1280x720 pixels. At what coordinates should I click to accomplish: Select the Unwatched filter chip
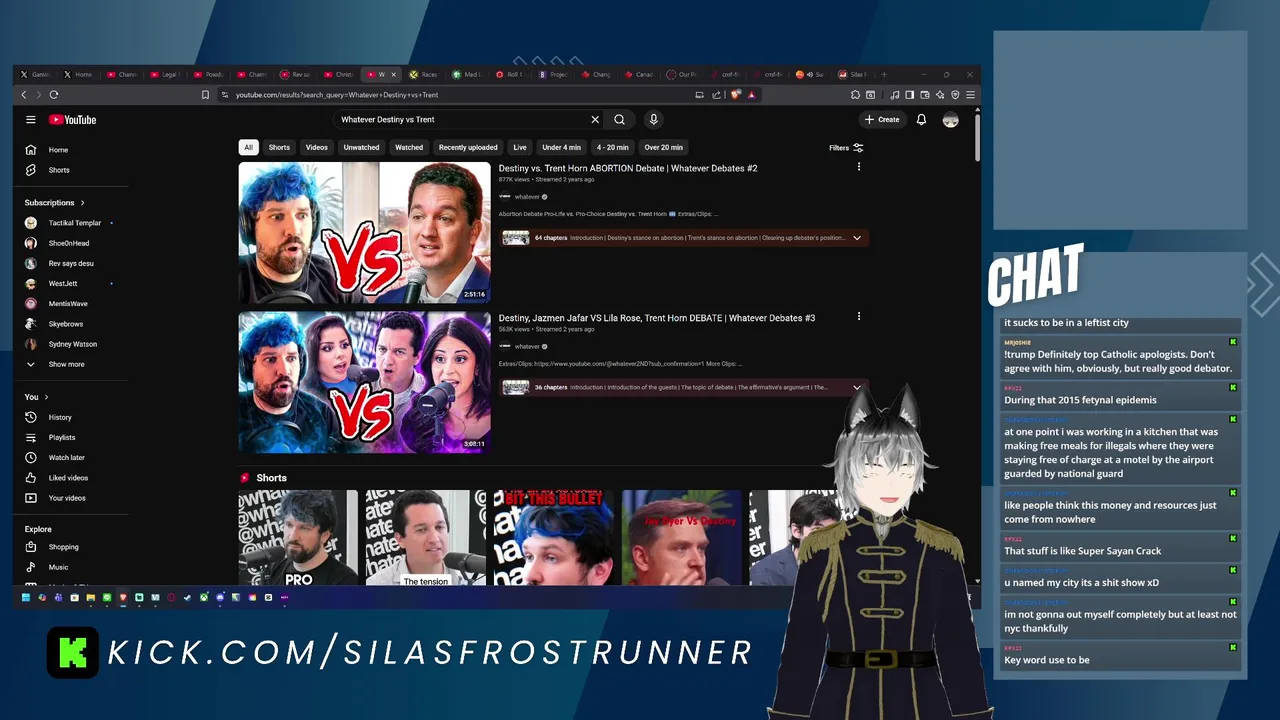point(361,147)
